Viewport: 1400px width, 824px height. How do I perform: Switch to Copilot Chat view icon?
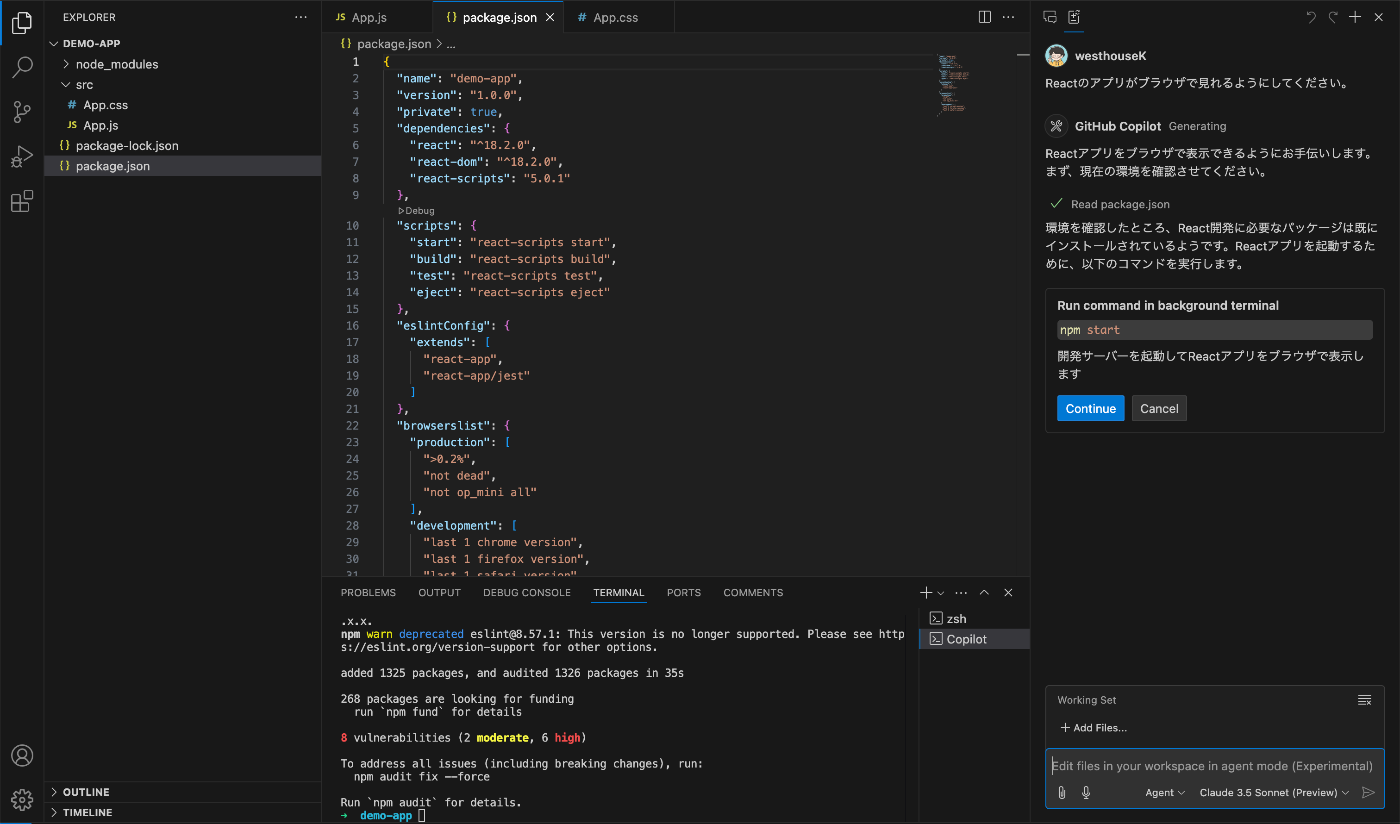point(1050,17)
